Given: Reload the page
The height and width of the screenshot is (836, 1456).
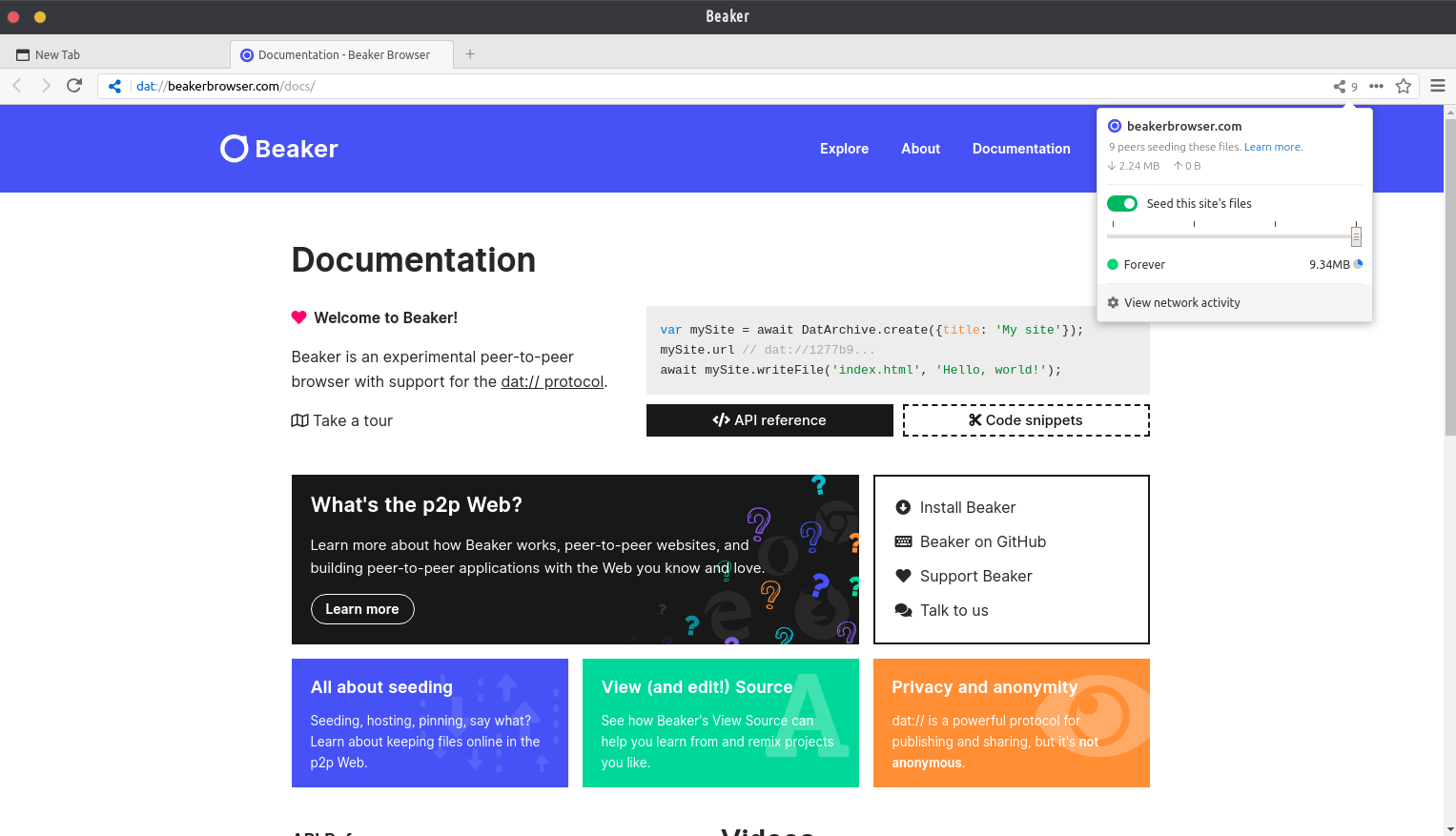Looking at the screenshot, I should (74, 86).
